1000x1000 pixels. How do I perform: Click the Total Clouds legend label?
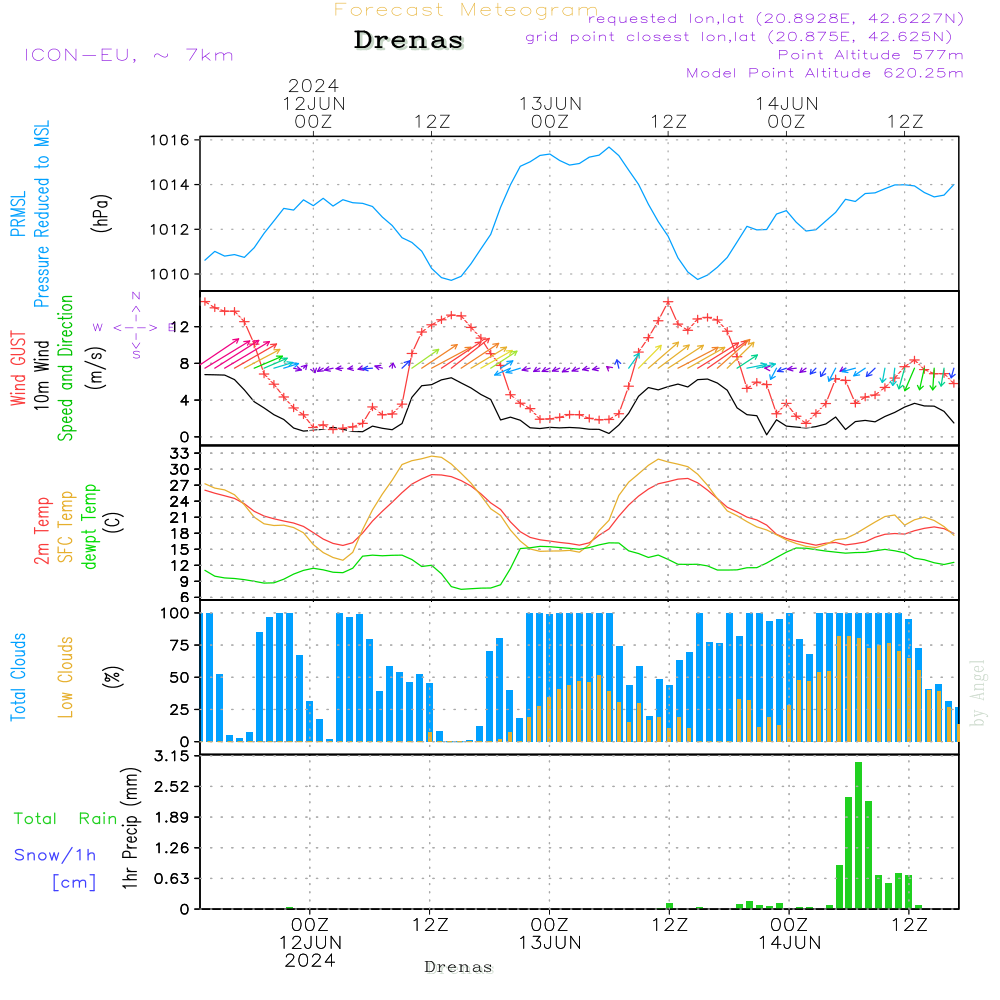18,677
